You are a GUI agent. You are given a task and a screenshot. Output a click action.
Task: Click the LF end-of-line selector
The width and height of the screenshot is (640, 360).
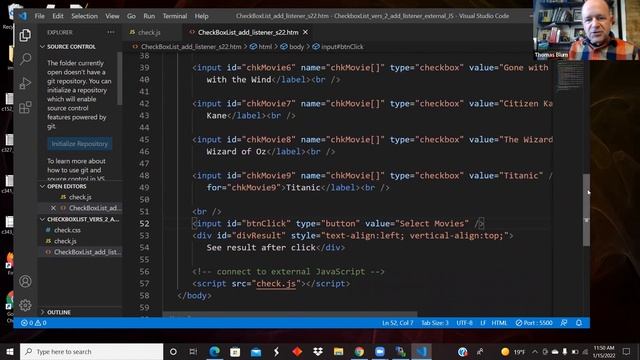click(x=483, y=323)
